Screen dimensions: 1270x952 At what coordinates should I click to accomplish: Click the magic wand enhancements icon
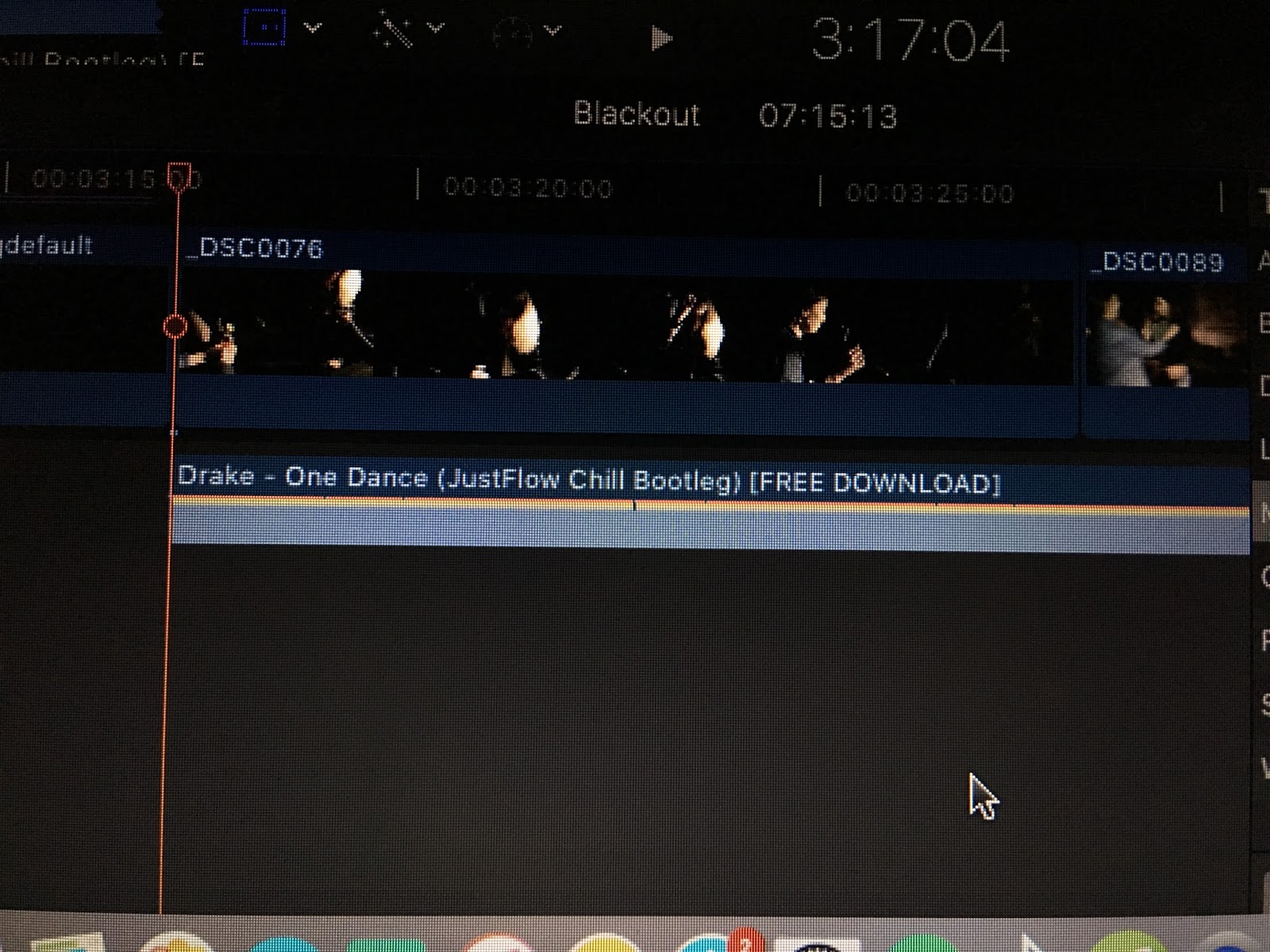pyautogui.click(x=394, y=30)
